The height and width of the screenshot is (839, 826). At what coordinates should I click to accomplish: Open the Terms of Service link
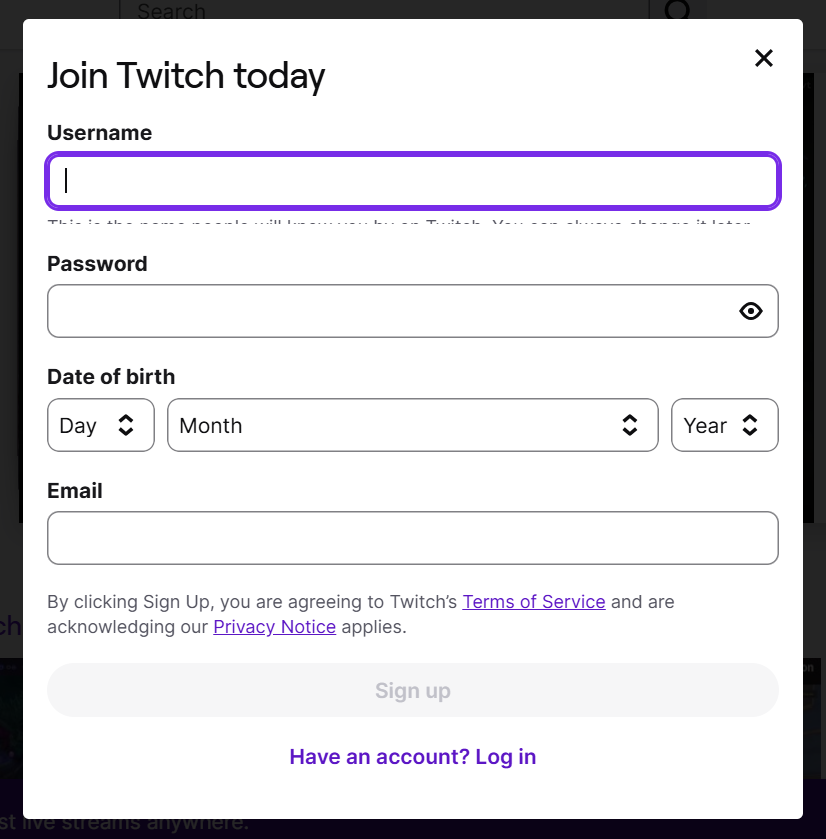click(x=533, y=602)
